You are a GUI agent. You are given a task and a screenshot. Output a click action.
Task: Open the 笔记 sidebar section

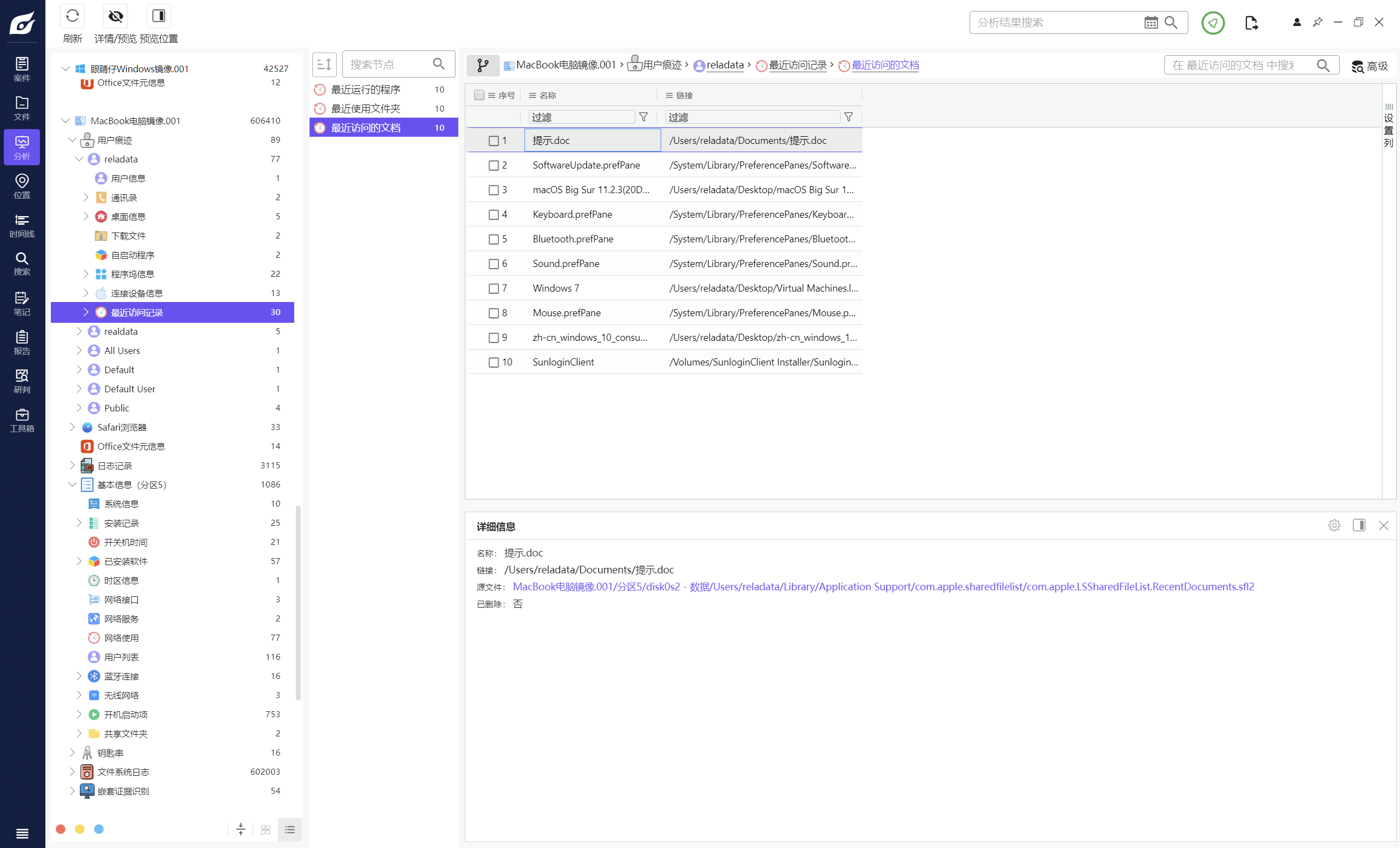(21, 304)
